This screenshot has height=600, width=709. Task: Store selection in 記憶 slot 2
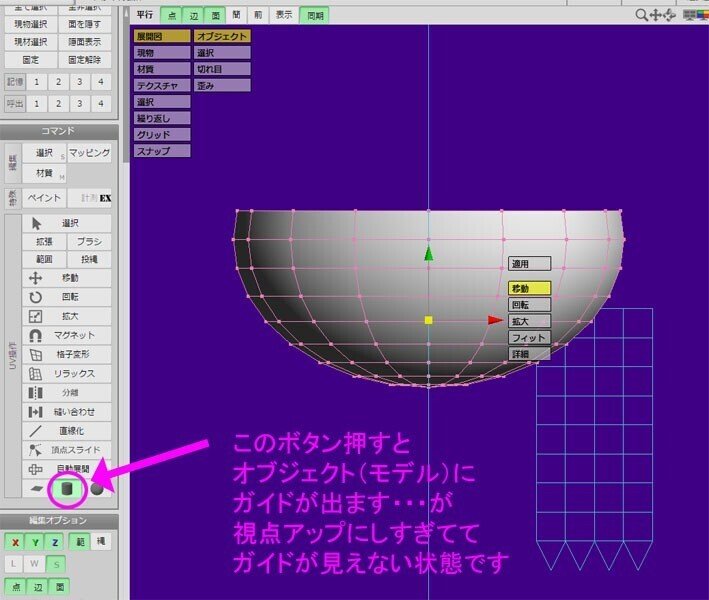[58, 82]
